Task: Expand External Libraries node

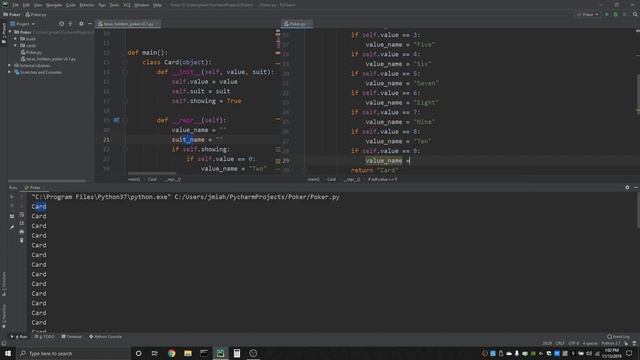Action: point(10,65)
